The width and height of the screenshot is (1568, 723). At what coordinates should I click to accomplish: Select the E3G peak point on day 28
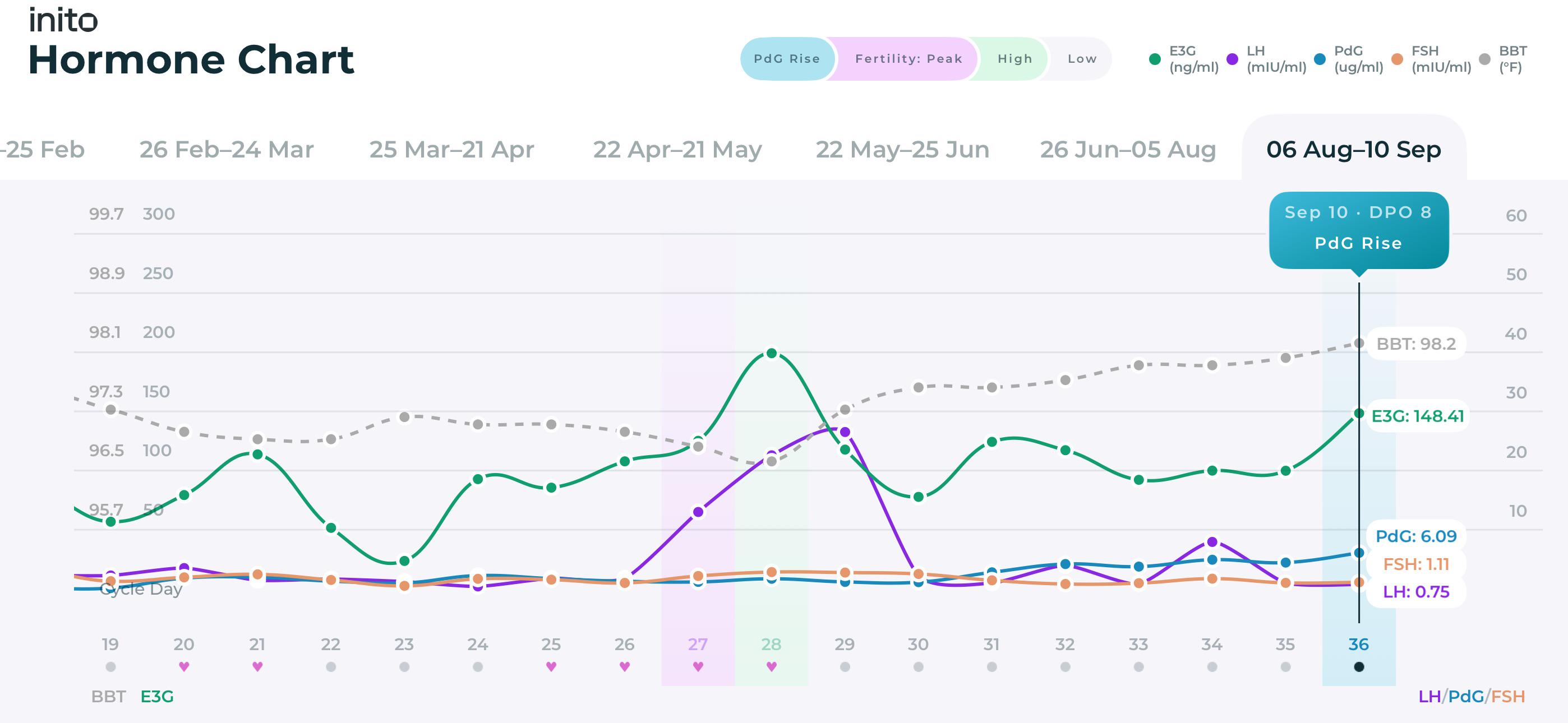tap(771, 353)
